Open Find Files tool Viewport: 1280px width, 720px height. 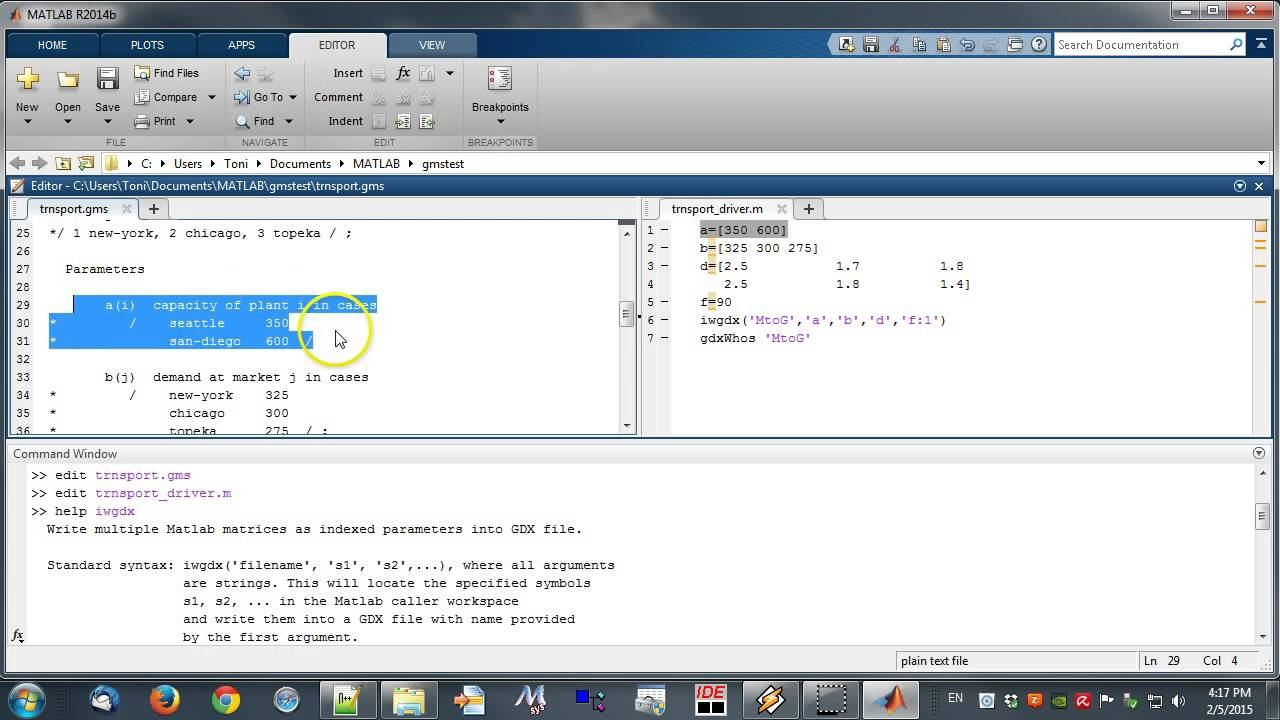click(x=167, y=73)
